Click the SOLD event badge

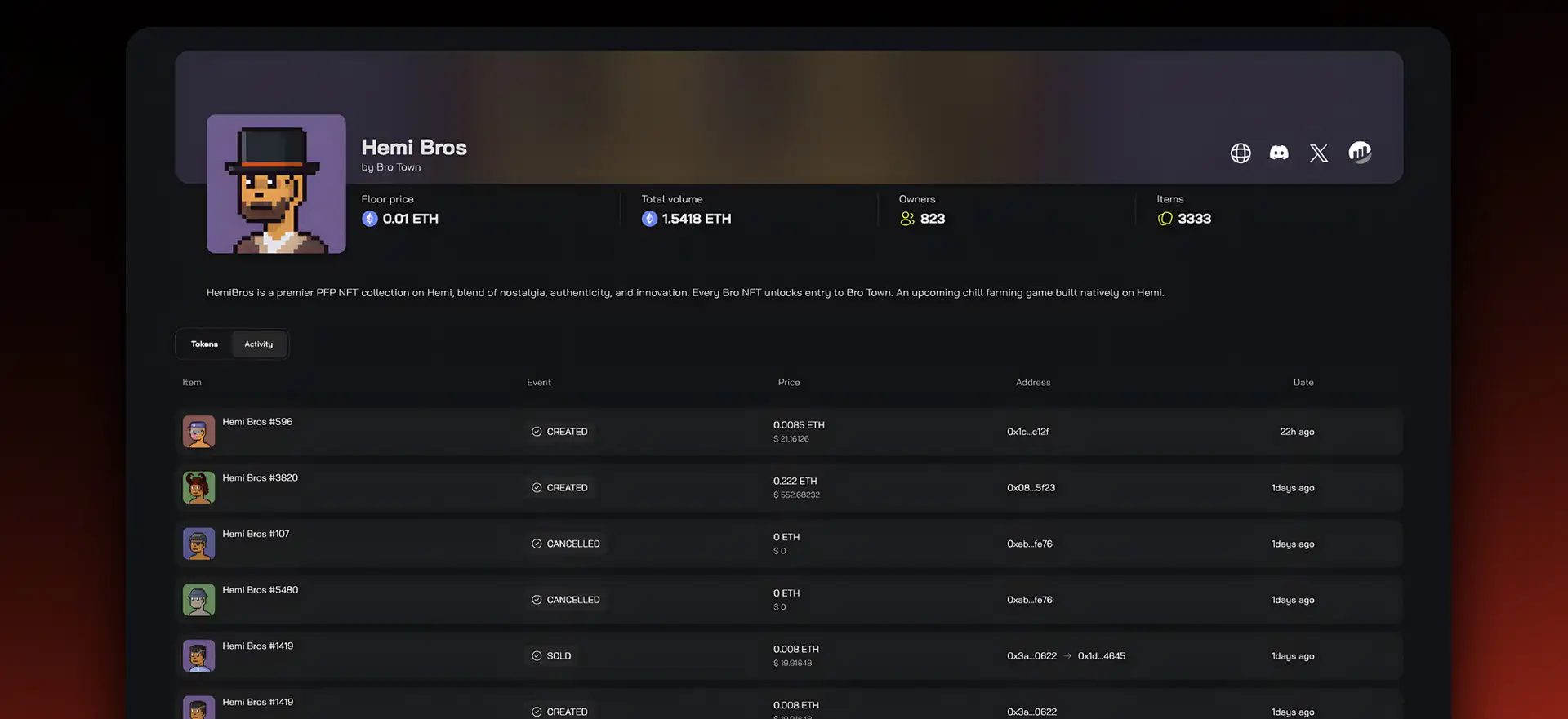coord(551,655)
